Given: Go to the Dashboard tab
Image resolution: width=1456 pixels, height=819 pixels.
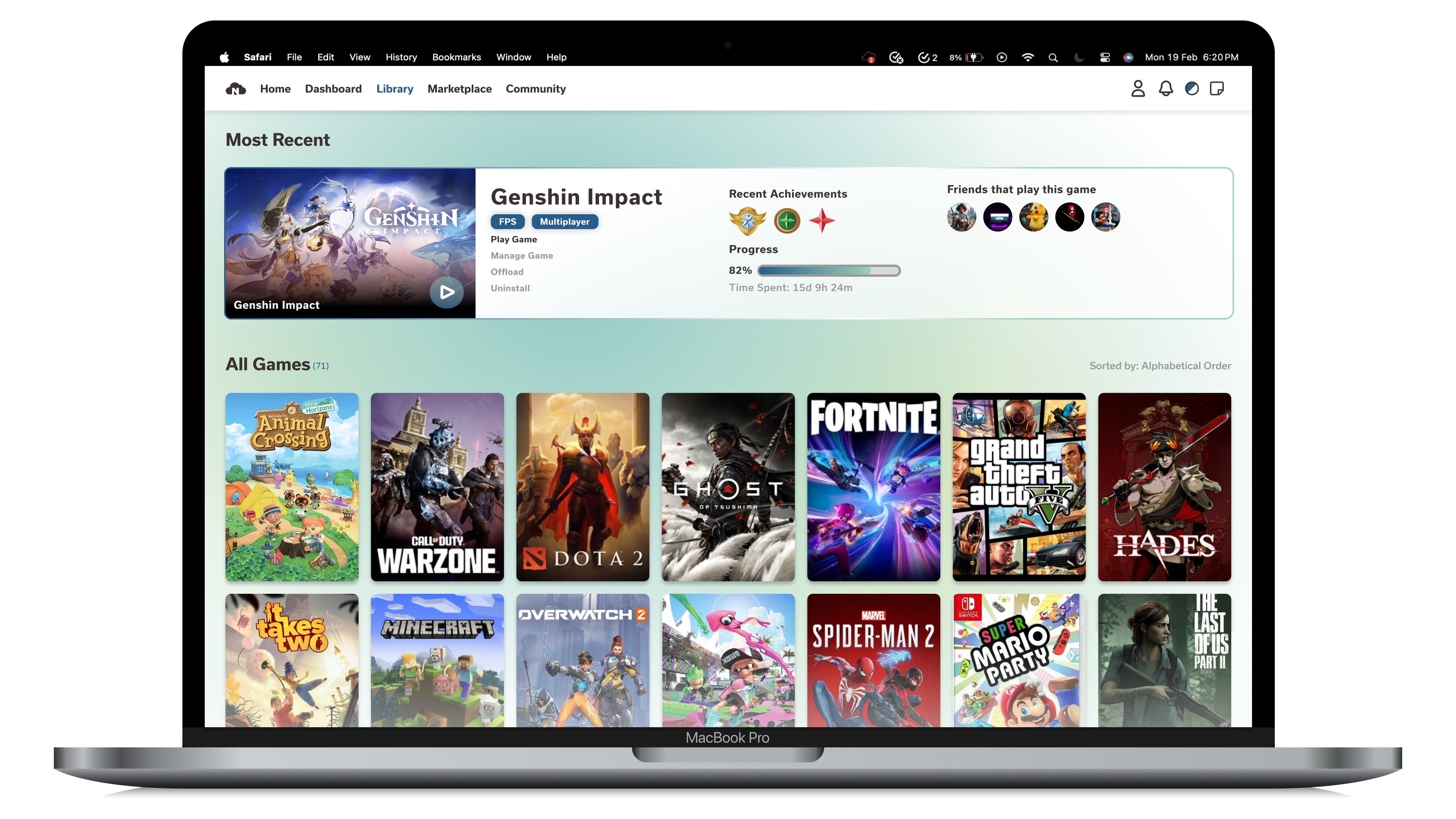Looking at the screenshot, I should pyautogui.click(x=333, y=89).
